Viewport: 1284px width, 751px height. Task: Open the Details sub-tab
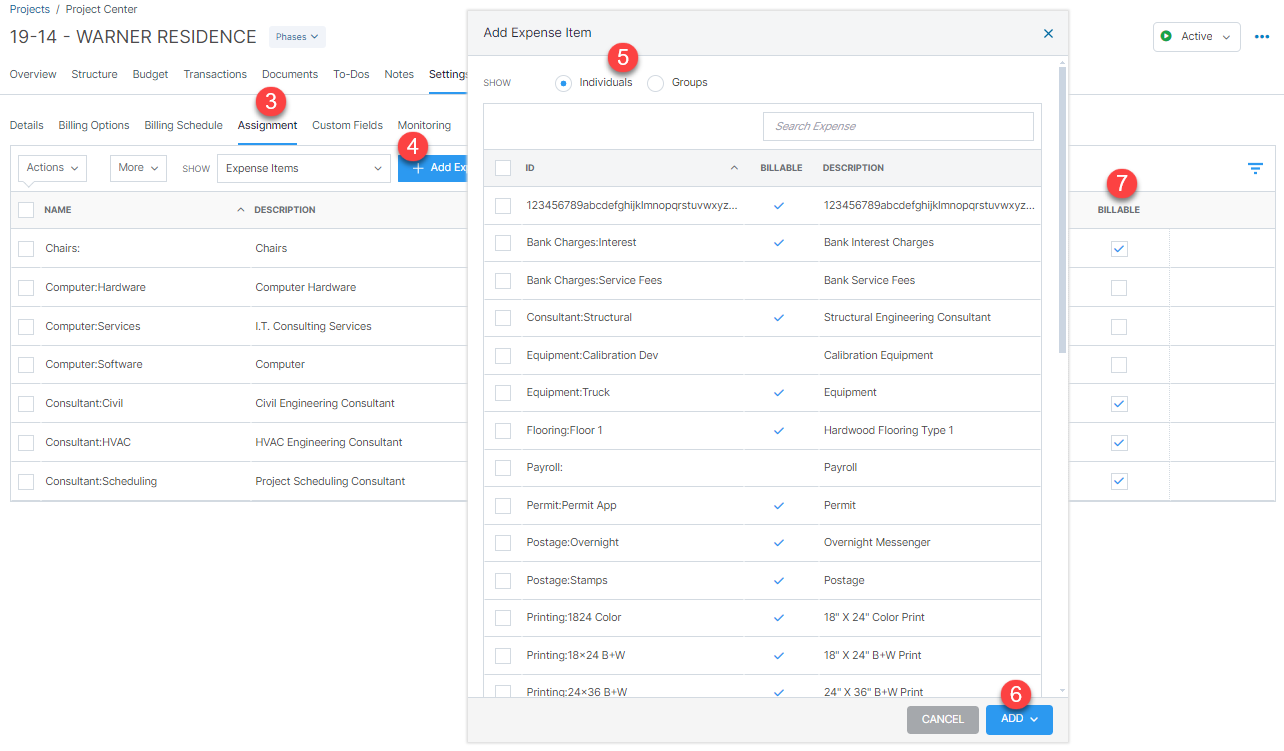(x=26, y=126)
